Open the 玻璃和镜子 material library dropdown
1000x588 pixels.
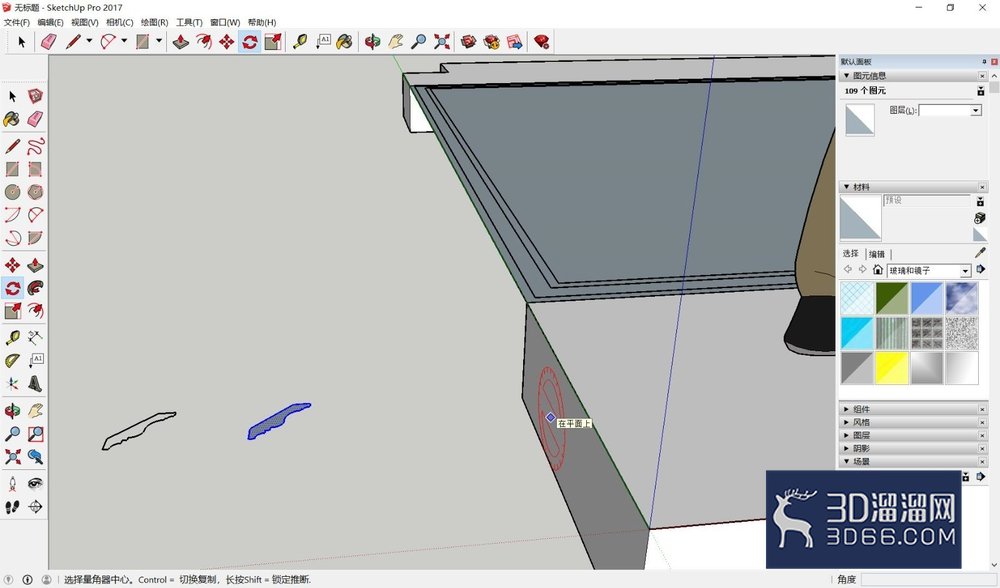(929, 270)
